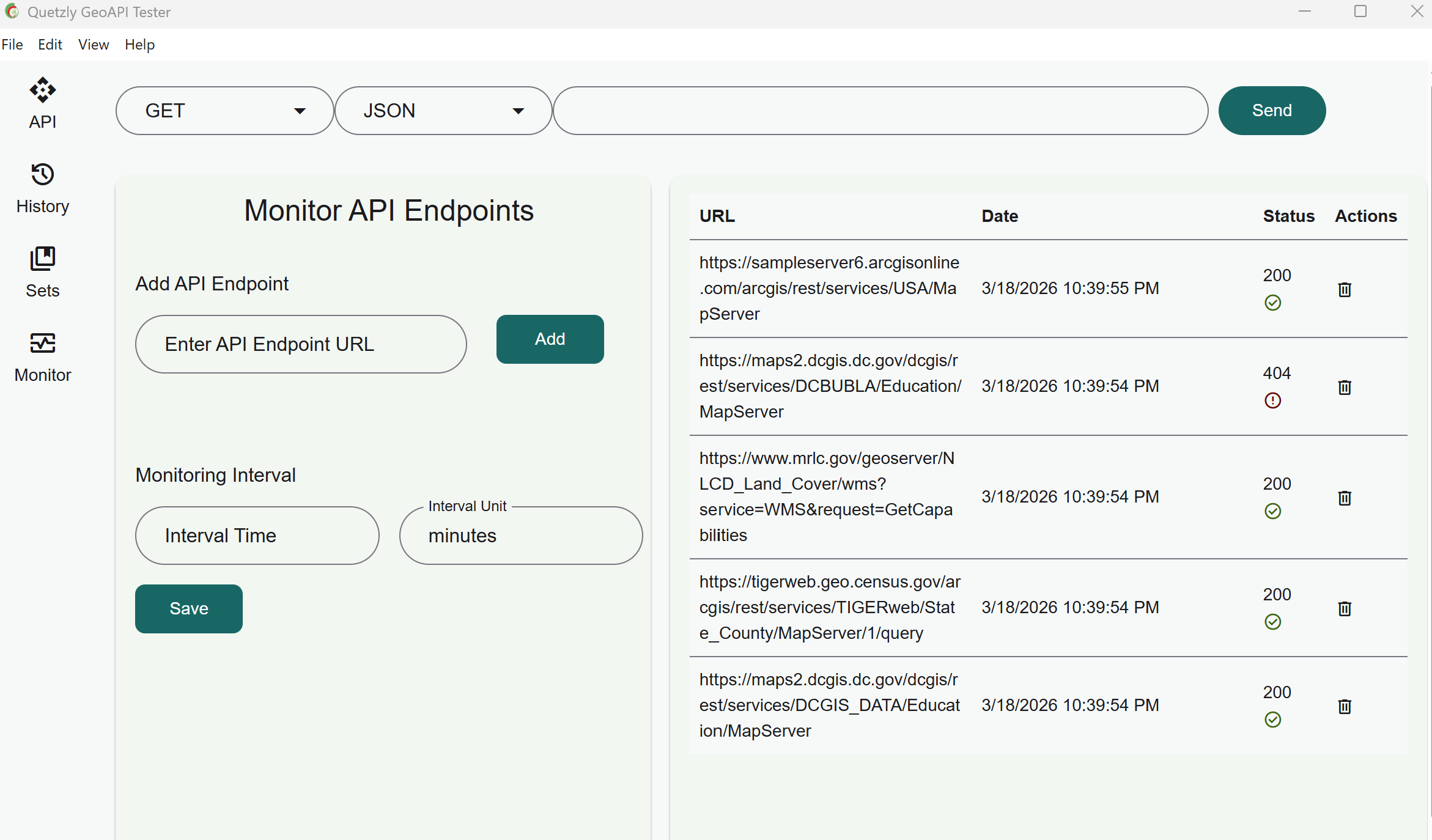This screenshot has width=1432, height=840.
Task: Click the green success check on the NLCD row
Action: tap(1273, 512)
